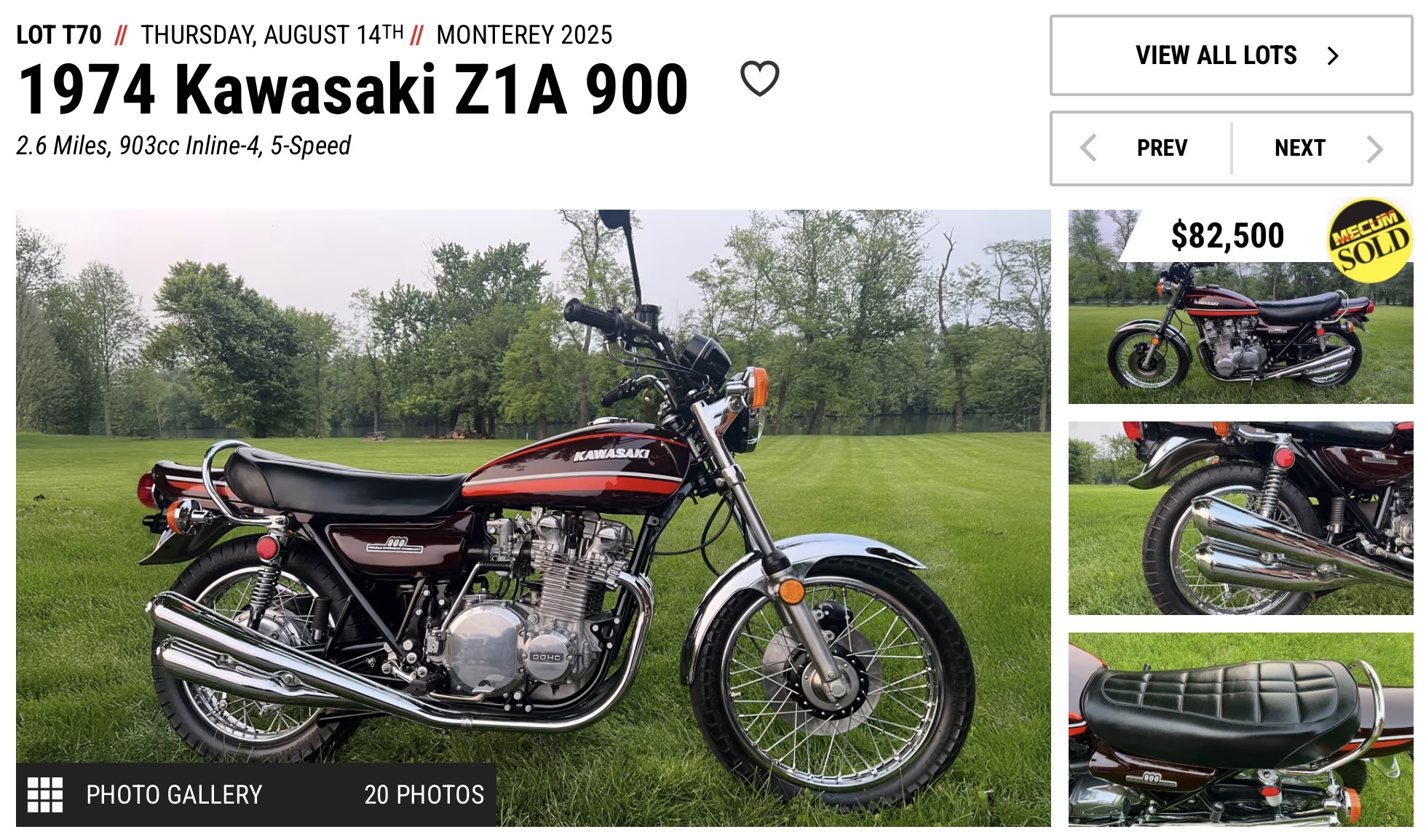Click the Thursday, August 14th date
Image resolution: width=1426 pixels, height=840 pixels.
pyautogui.click(x=272, y=35)
